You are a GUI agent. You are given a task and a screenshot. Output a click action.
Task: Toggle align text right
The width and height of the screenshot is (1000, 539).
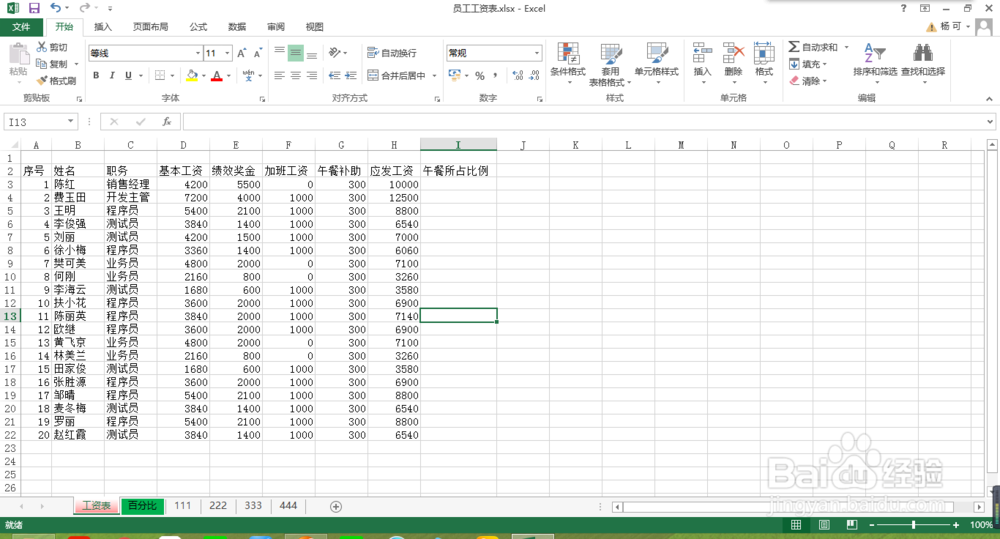(x=312, y=75)
